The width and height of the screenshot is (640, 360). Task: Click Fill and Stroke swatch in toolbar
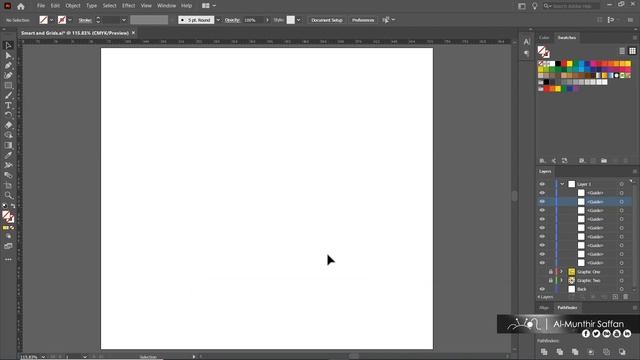[x=8, y=217]
